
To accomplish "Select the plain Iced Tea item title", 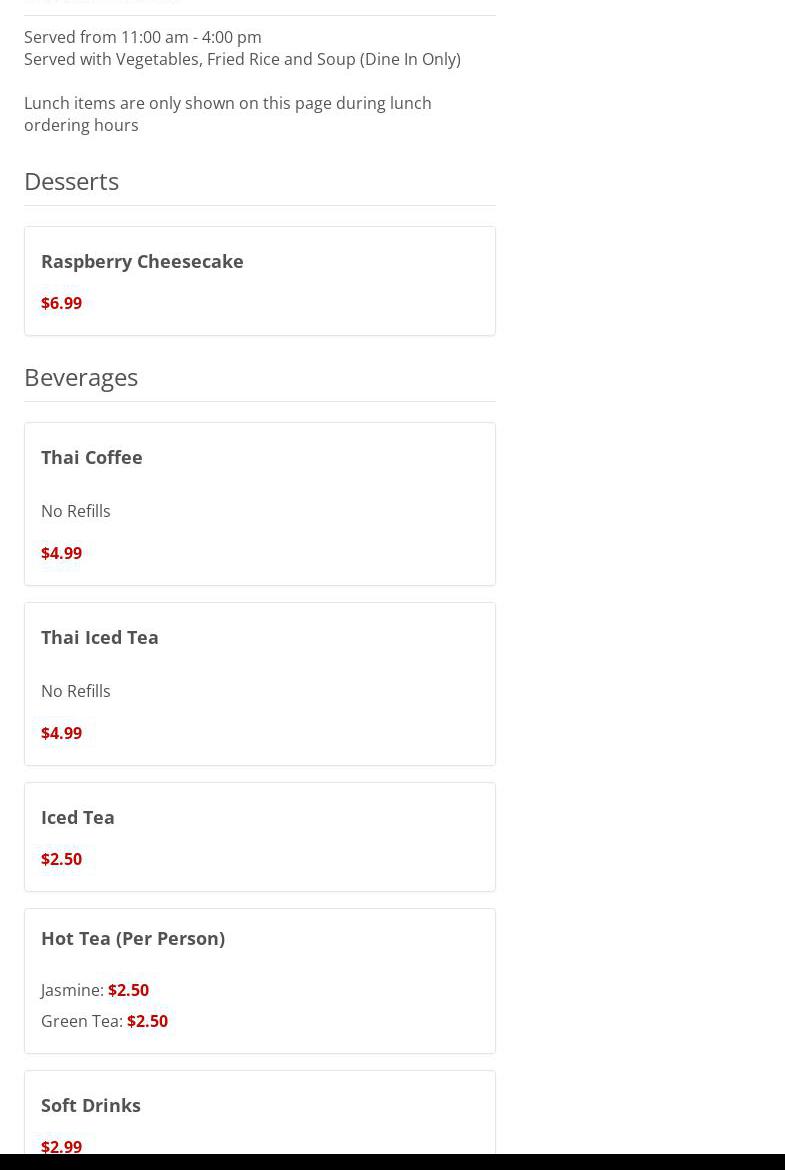I will [78, 817].
